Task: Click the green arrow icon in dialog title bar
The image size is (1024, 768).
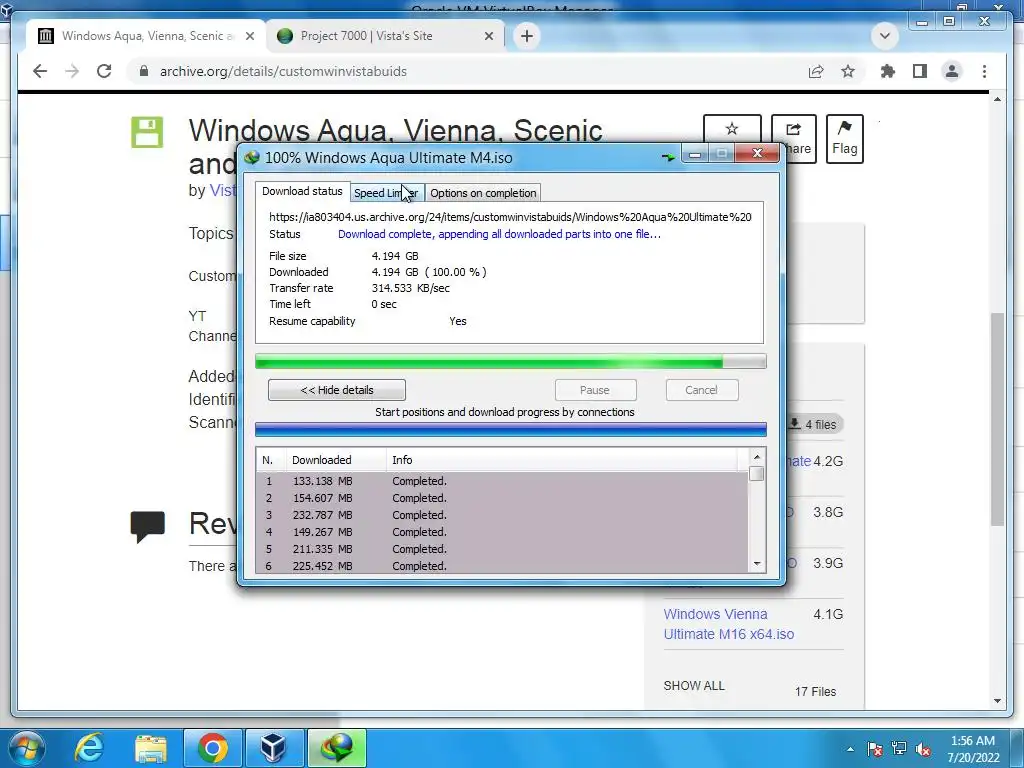Action: [668, 157]
